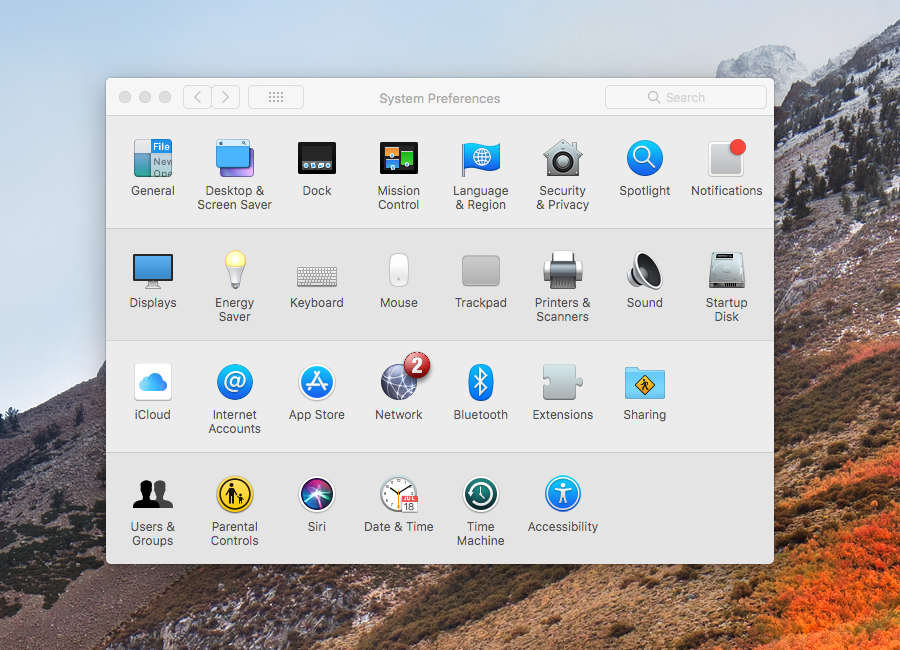Open Date & Time settings
The width and height of the screenshot is (900, 650).
point(399,494)
